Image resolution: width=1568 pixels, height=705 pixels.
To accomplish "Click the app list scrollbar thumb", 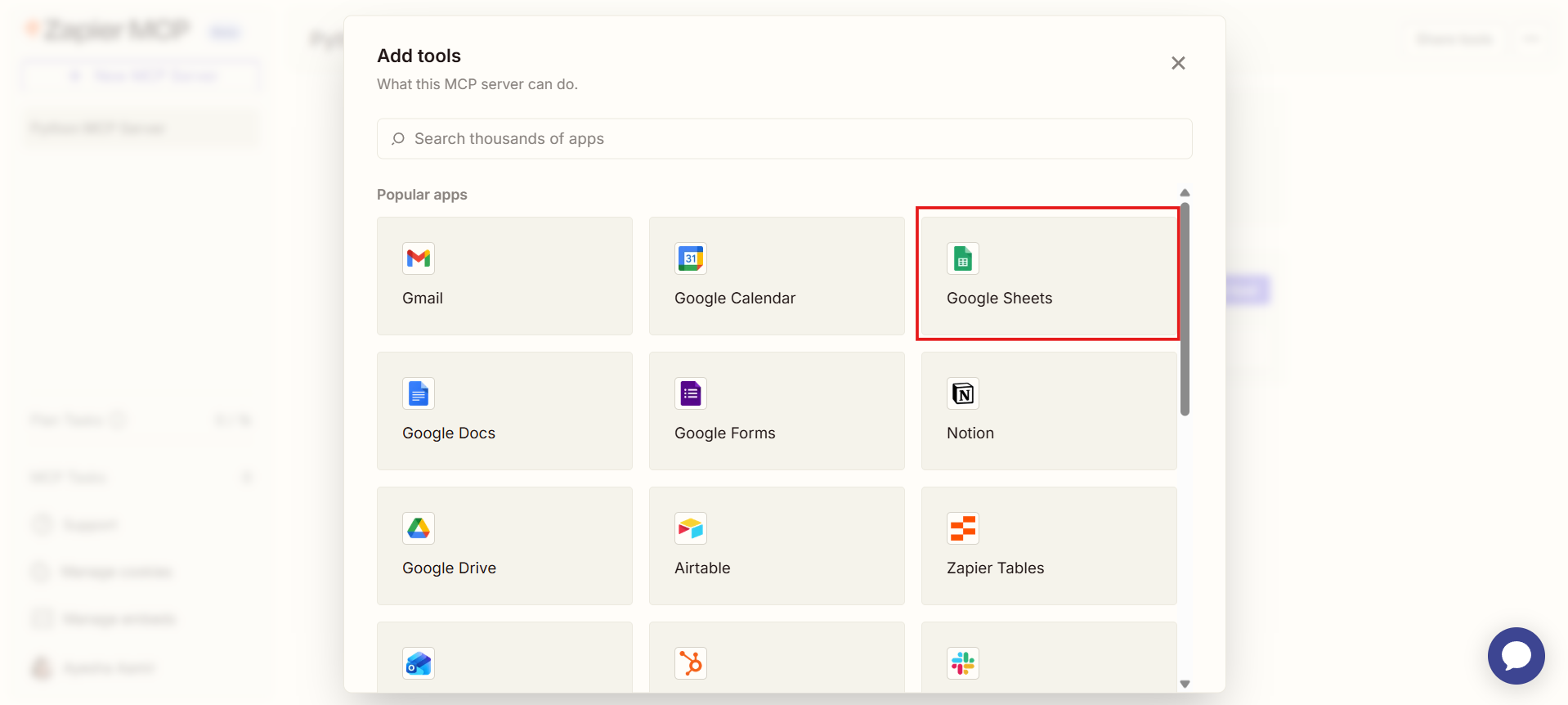I will (1185, 309).
